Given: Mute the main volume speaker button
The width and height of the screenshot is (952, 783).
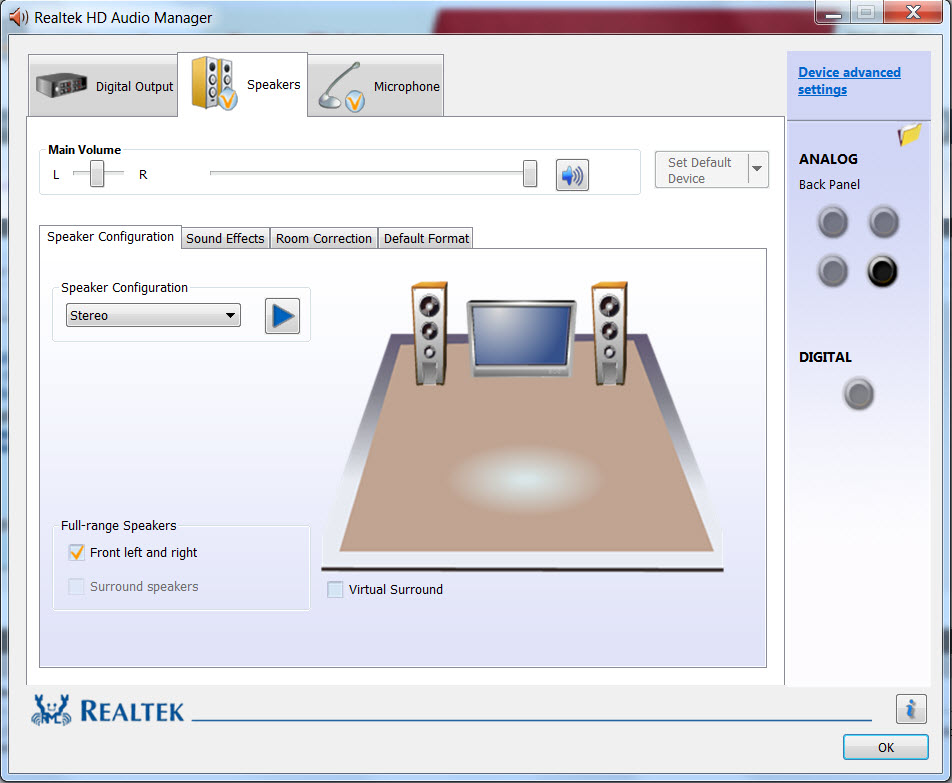Looking at the screenshot, I should (x=572, y=175).
